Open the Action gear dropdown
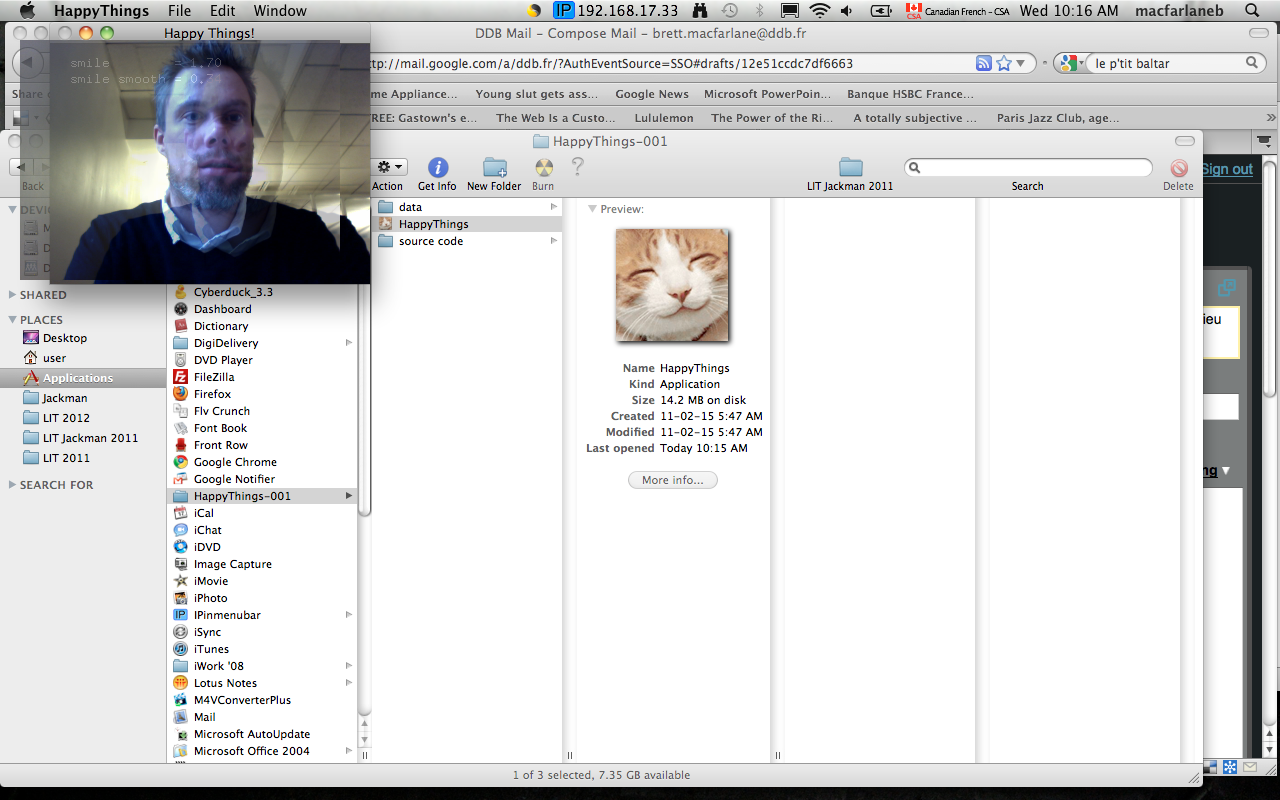Screen dimensions: 1280x800 (x=387, y=168)
